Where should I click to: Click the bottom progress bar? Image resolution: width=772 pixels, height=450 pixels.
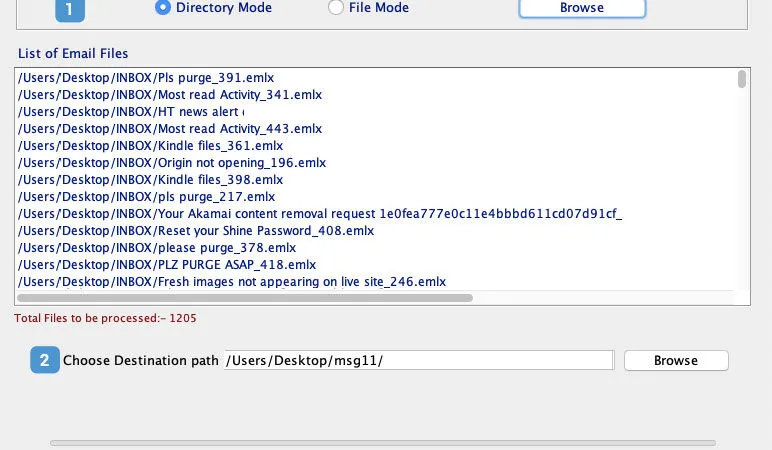click(383, 443)
